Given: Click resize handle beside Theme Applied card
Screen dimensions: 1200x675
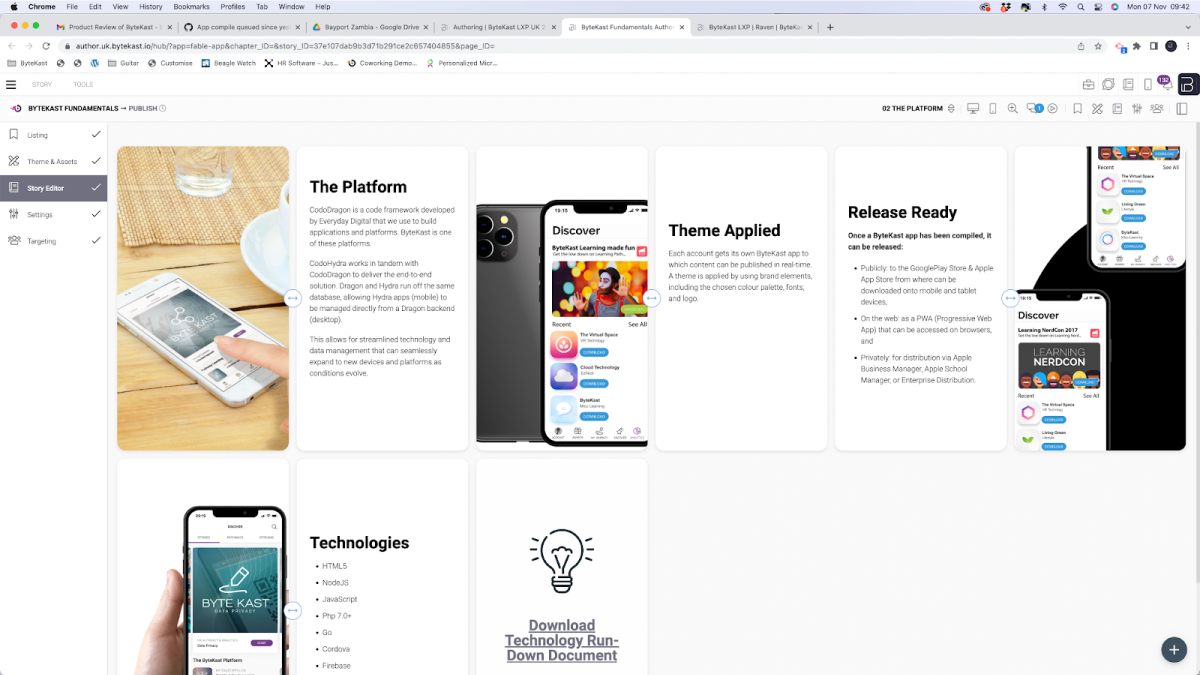Looking at the screenshot, I should pos(652,298).
